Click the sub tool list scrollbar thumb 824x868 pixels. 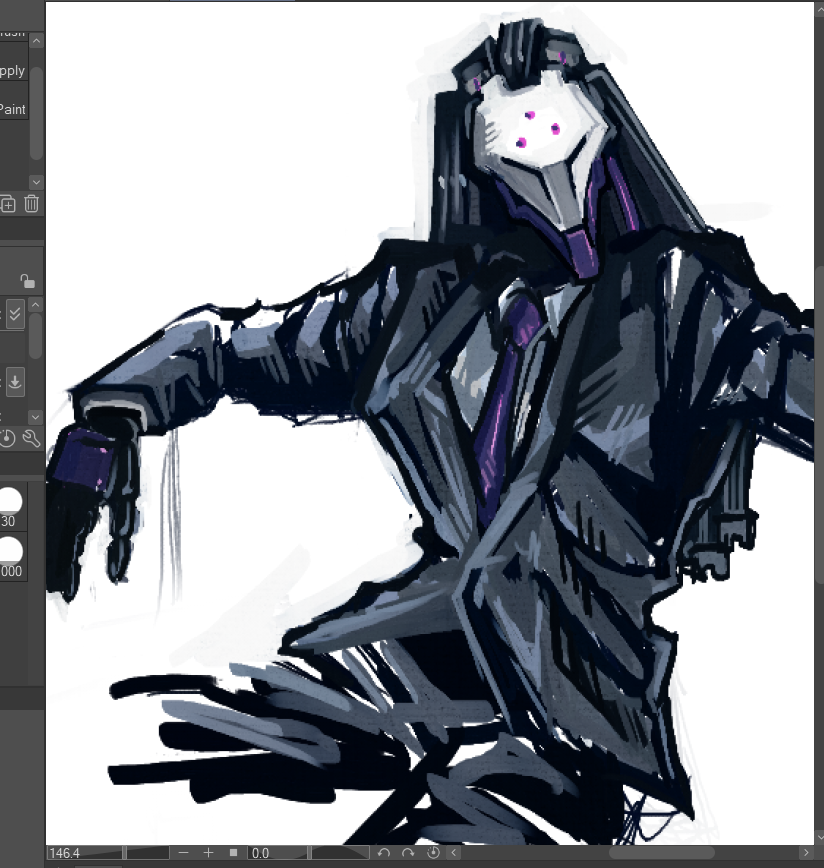point(36,113)
